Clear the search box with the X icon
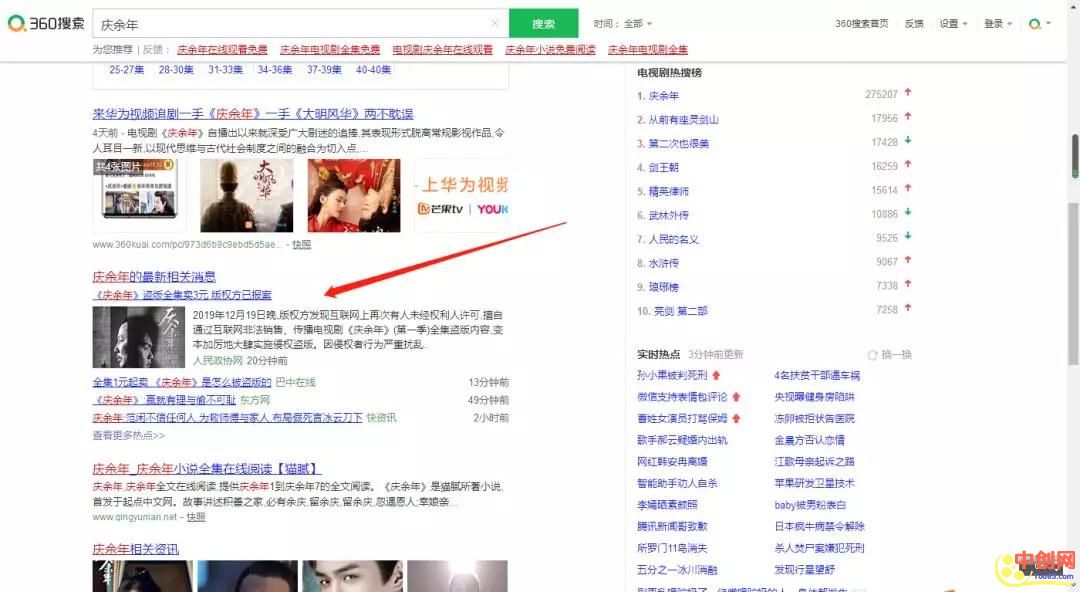The image size is (1080, 592). (495, 23)
